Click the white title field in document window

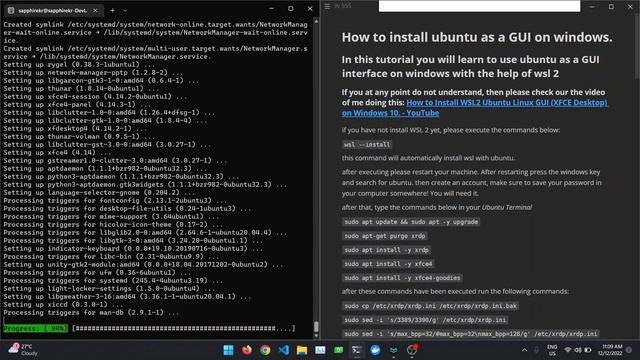tap(479, 6)
